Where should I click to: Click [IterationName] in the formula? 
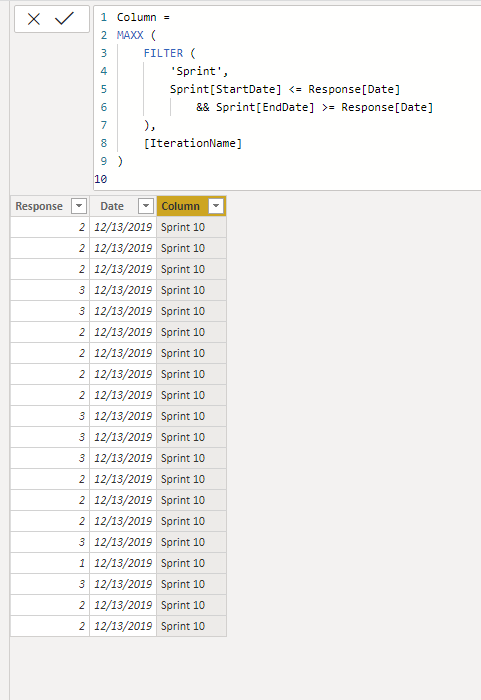[192, 143]
